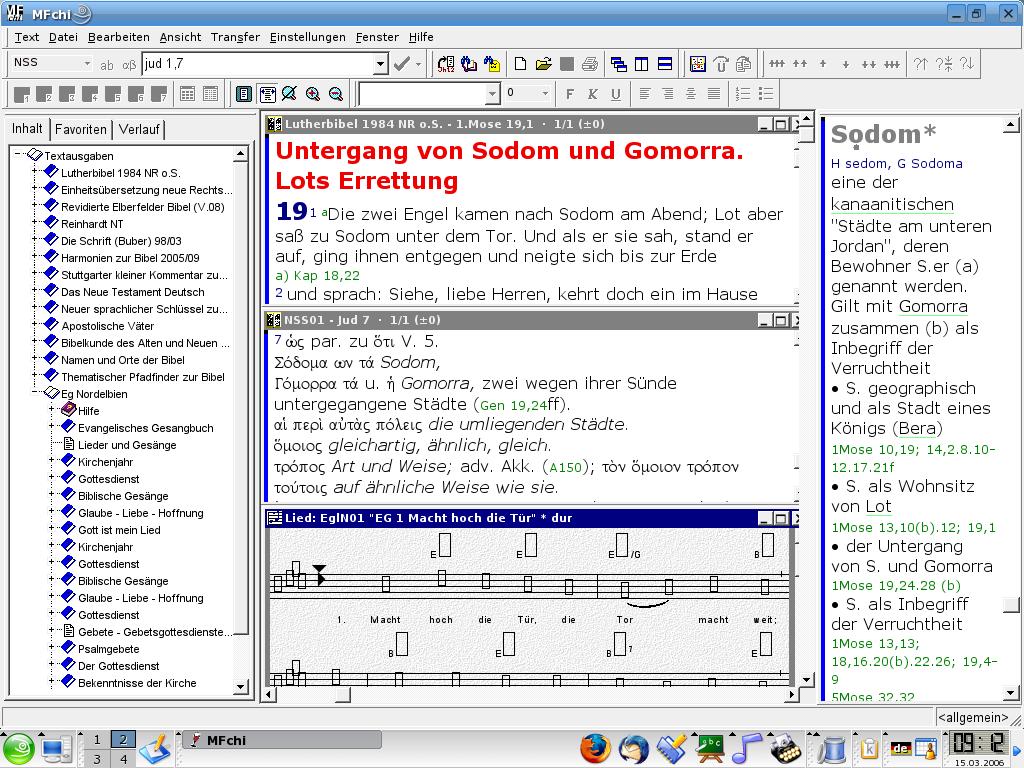
Task: Click the song window horizontal scrollbar
Action: pos(560,694)
